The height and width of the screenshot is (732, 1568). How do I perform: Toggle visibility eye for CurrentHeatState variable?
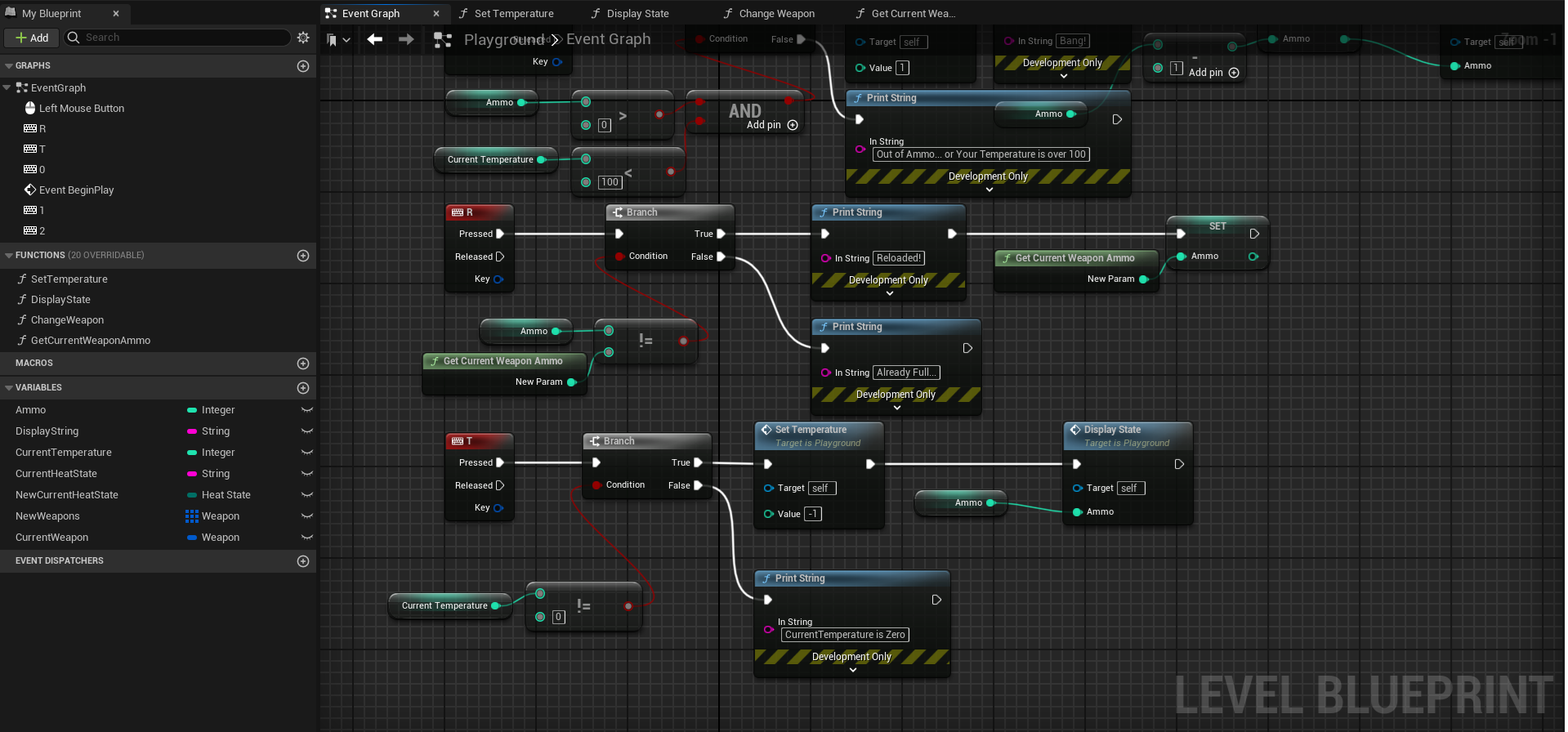pyautogui.click(x=307, y=474)
